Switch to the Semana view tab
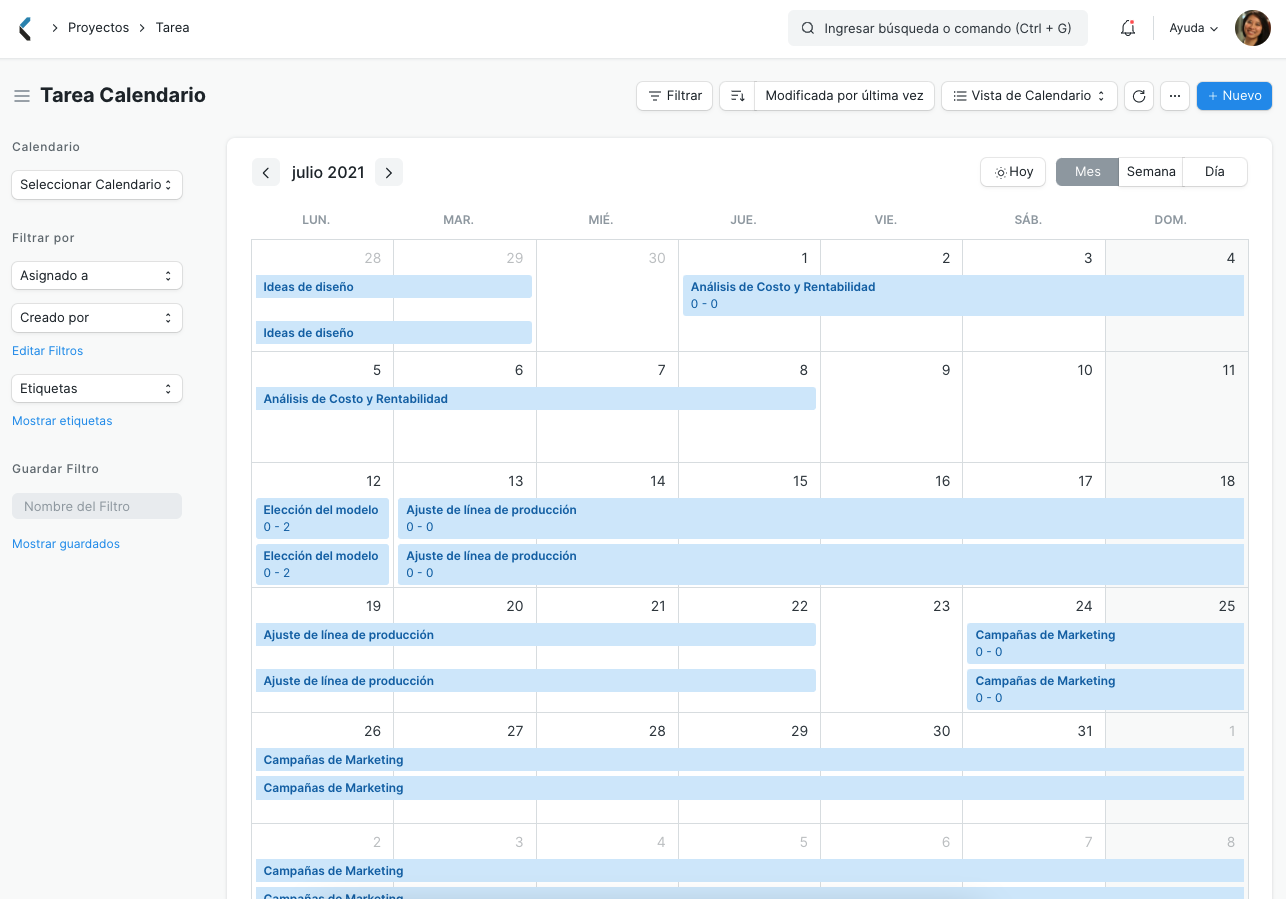This screenshot has height=899, width=1286. click(x=1150, y=171)
